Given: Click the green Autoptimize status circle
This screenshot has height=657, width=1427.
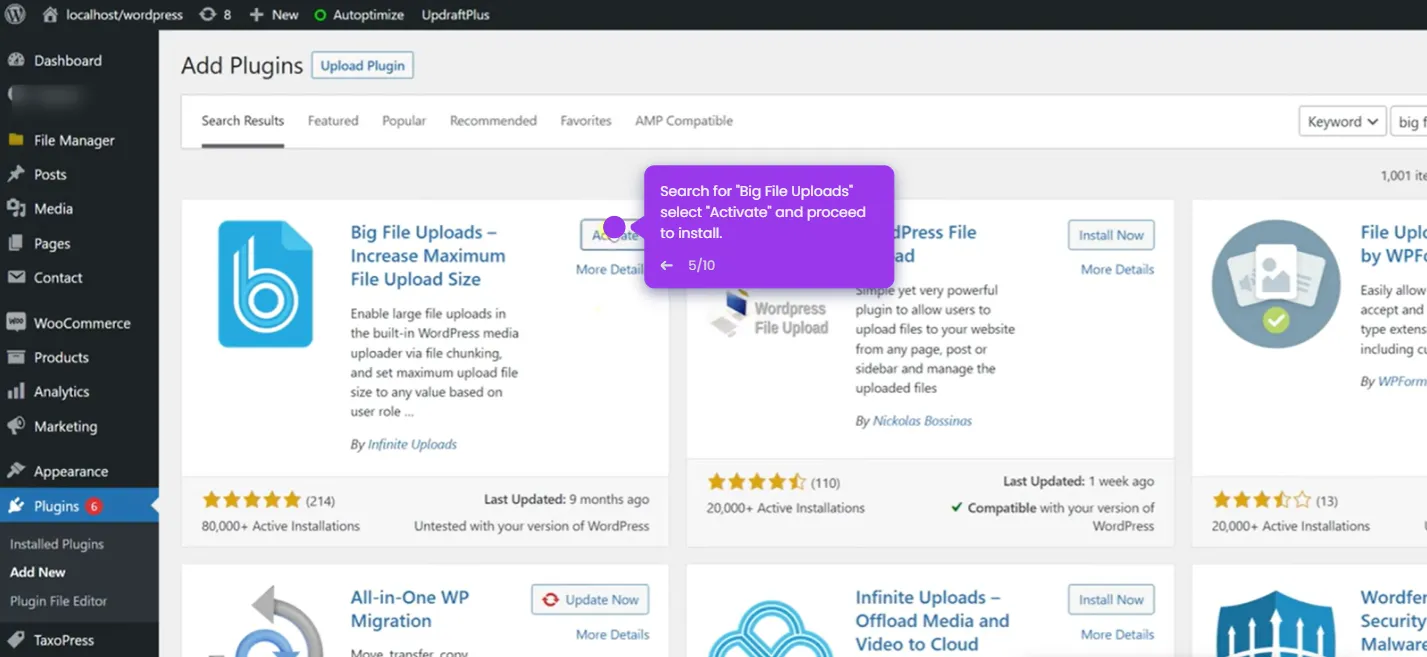Looking at the screenshot, I should coord(320,15).
